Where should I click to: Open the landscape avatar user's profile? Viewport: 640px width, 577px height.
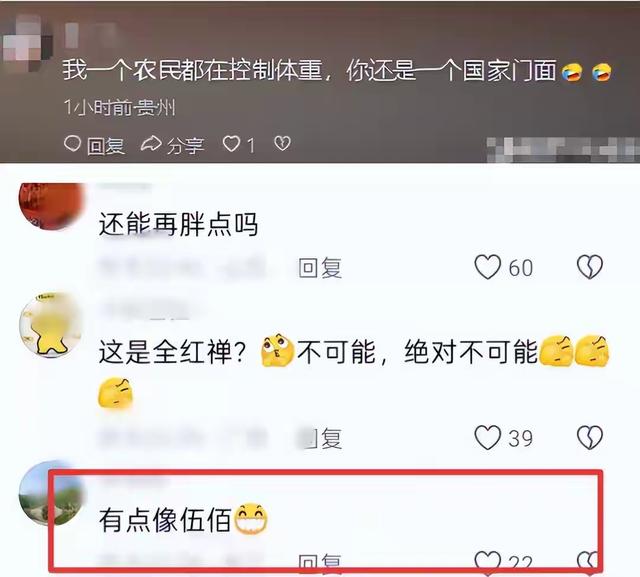pyautogui.click(x=51, y=493)
